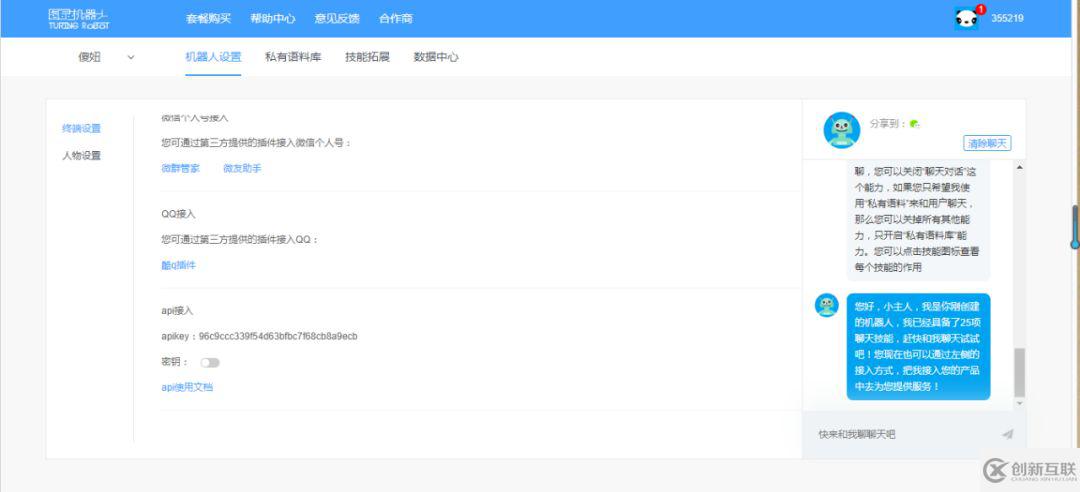This screenshot has height=492, width=1080.
Task: Click the chat panel scrollbar thumb
Action: [x=1019, y=371]
